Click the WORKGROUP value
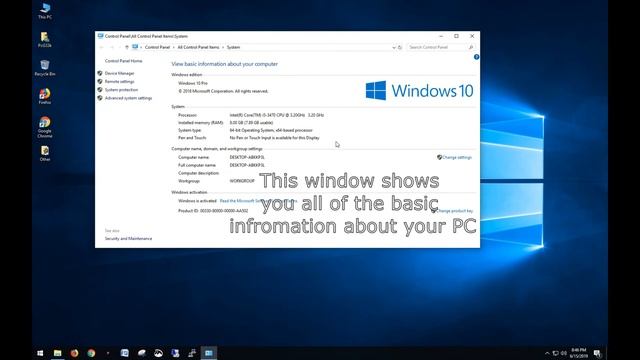Image resolution: width=640 pixels, height=360 pixels. (x=242, y=181)
